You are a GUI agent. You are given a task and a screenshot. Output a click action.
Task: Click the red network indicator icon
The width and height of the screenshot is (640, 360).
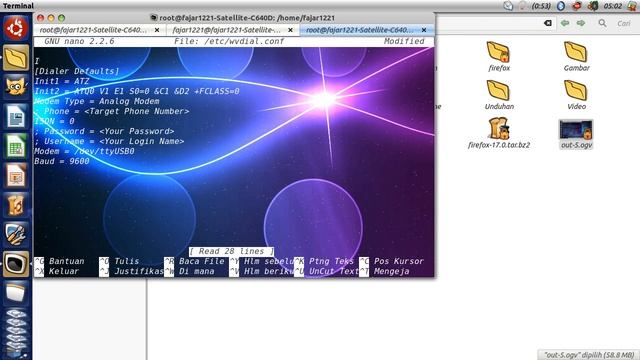tap(577, 6)
